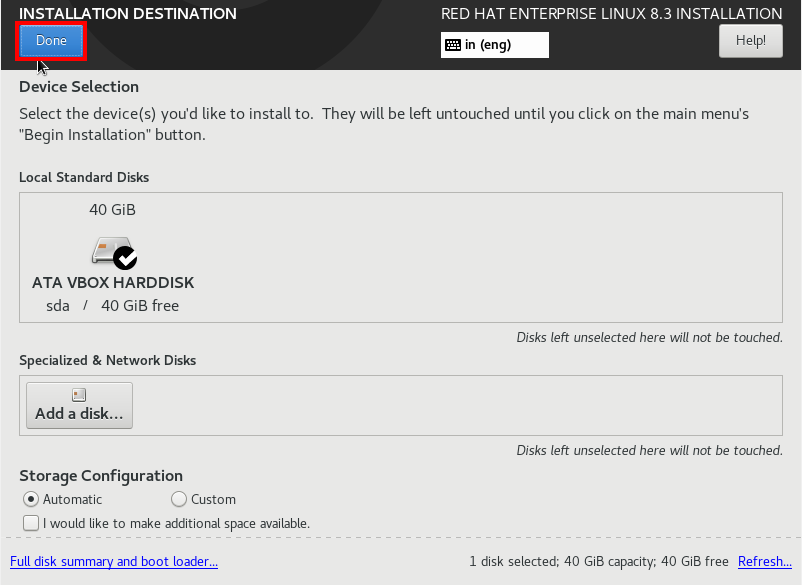Click the Local Standard Disks empty area

[x=486, y=258]
